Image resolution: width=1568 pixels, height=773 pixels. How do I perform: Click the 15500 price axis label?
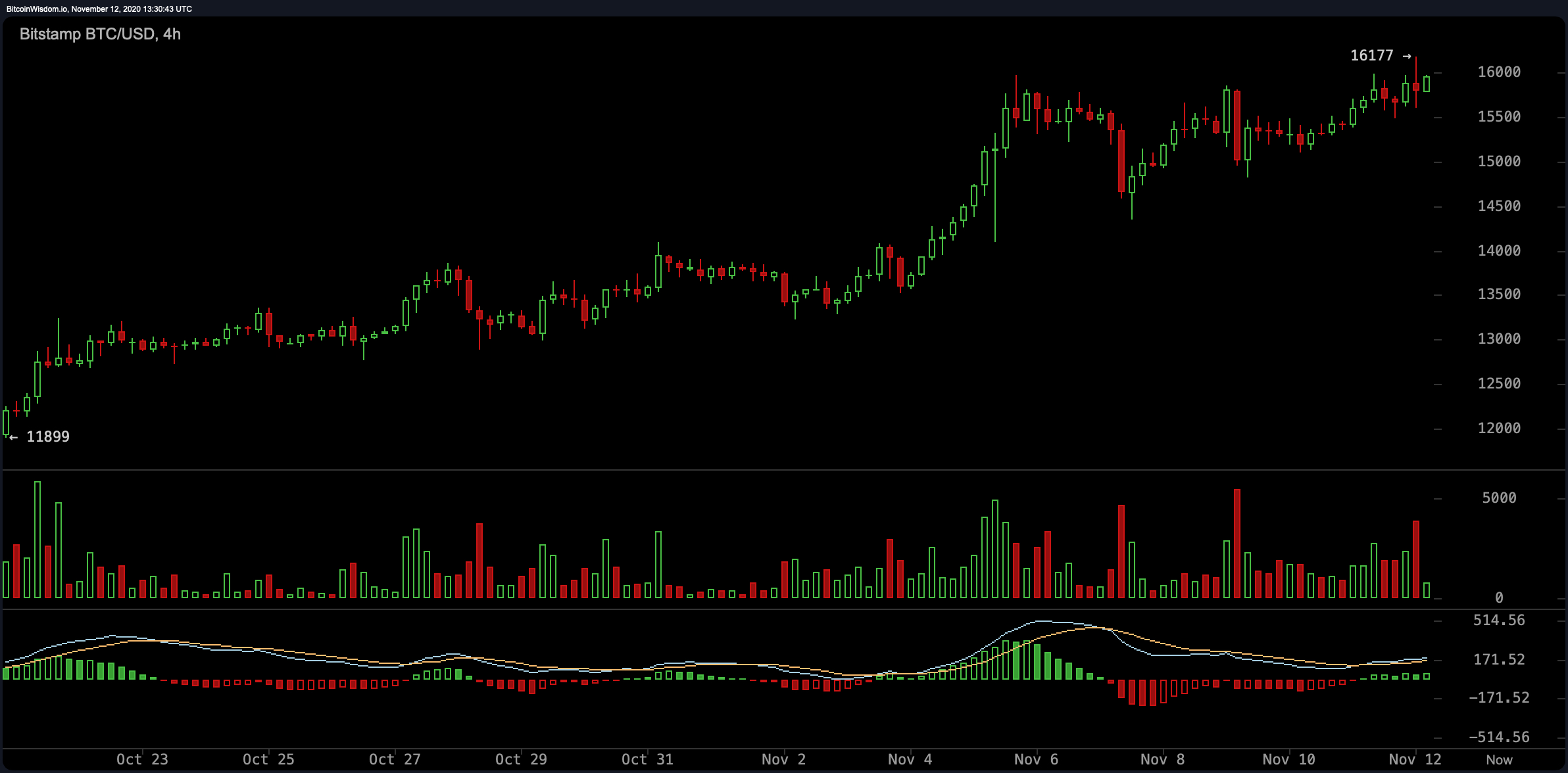[1499, 117]
